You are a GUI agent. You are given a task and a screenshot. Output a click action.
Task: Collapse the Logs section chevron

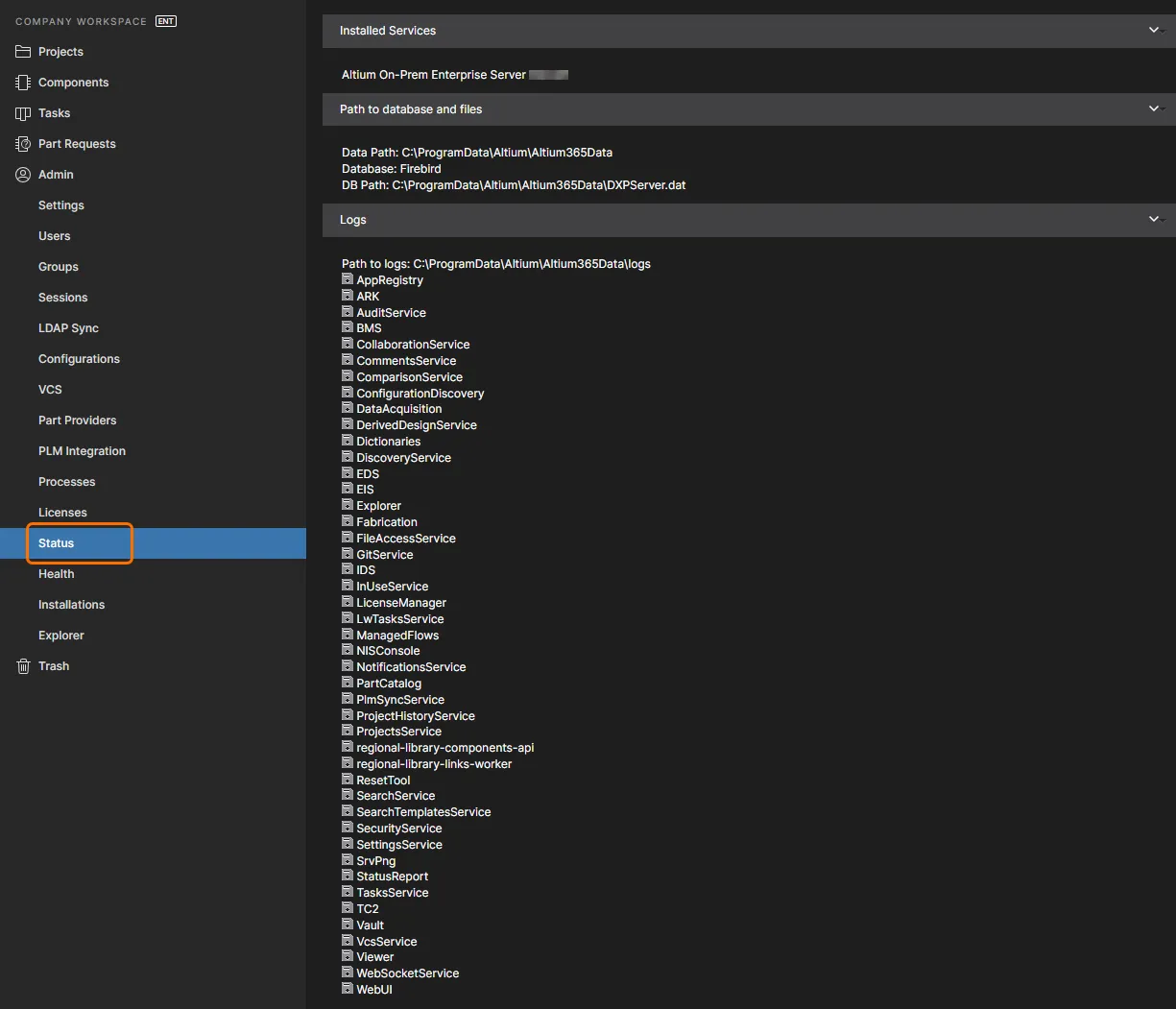(x=1155, y=220)
